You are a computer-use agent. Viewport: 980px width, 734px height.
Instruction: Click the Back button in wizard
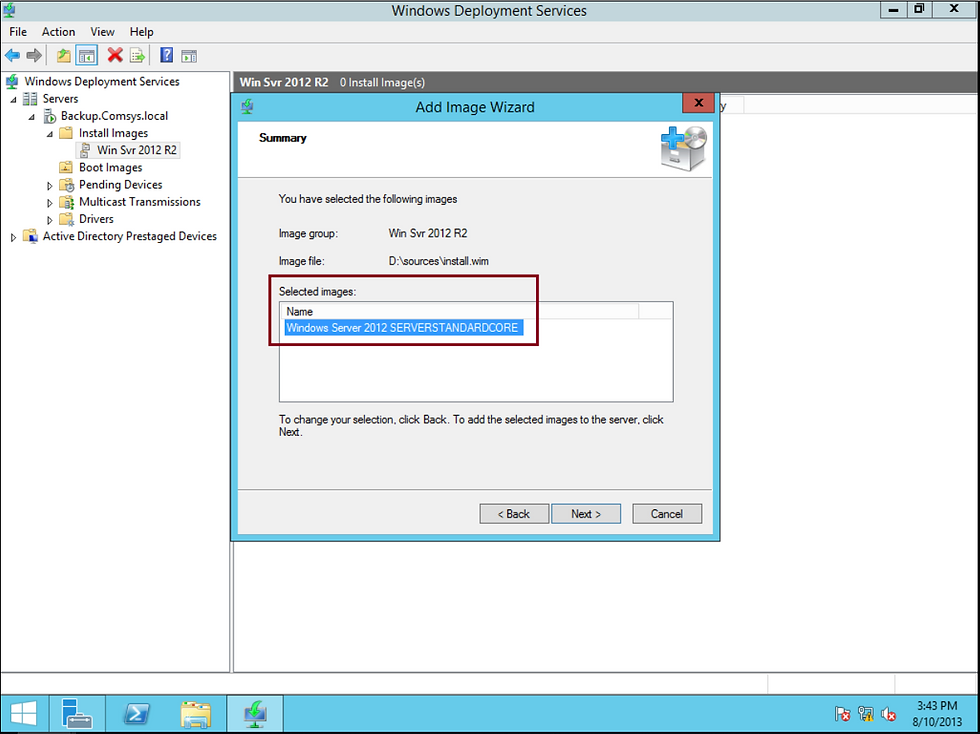tap(514, 514)
